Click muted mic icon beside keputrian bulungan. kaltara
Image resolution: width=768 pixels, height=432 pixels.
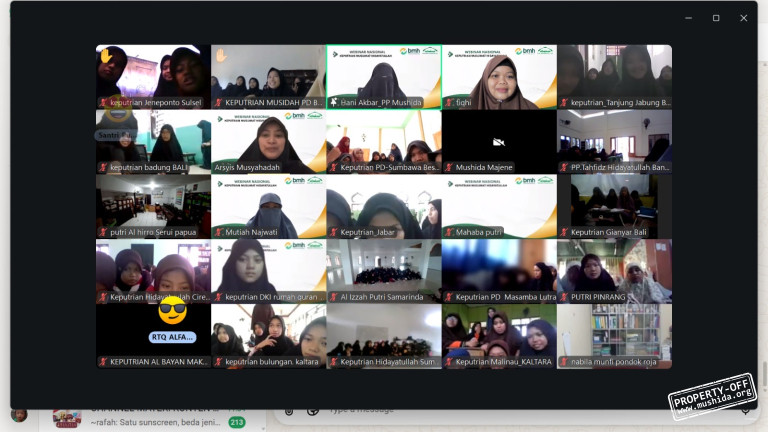pyautogui.click(x=219, y=362)
